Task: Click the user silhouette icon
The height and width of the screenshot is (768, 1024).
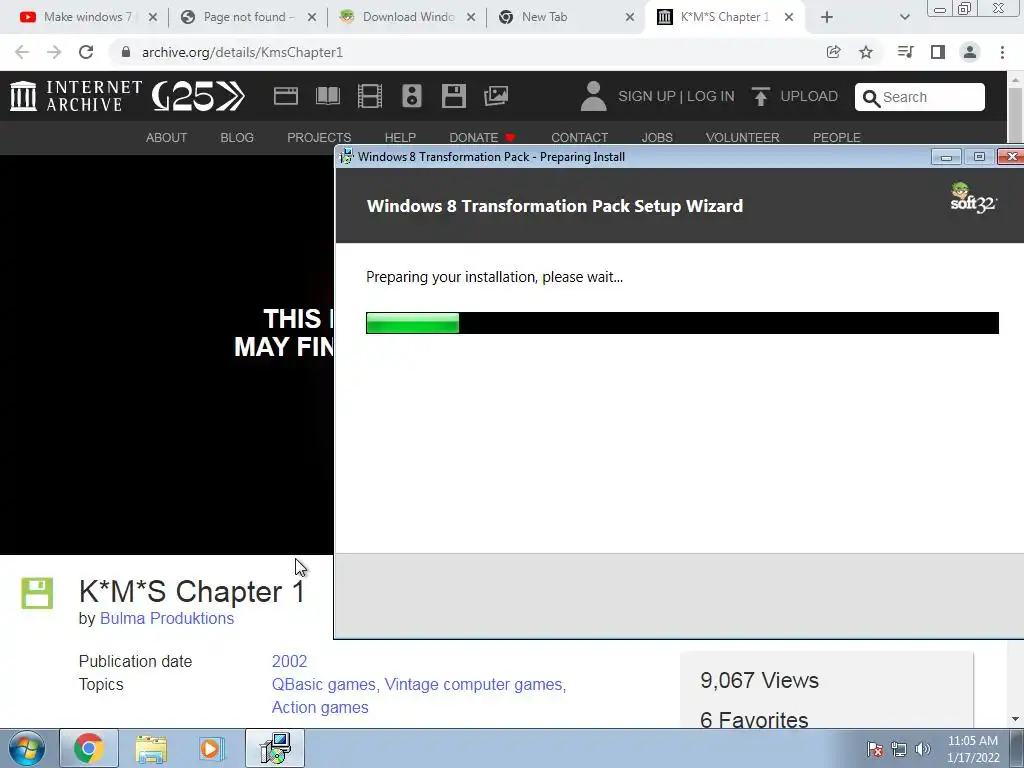Action: pyautogui.click(x=593, y=96)
